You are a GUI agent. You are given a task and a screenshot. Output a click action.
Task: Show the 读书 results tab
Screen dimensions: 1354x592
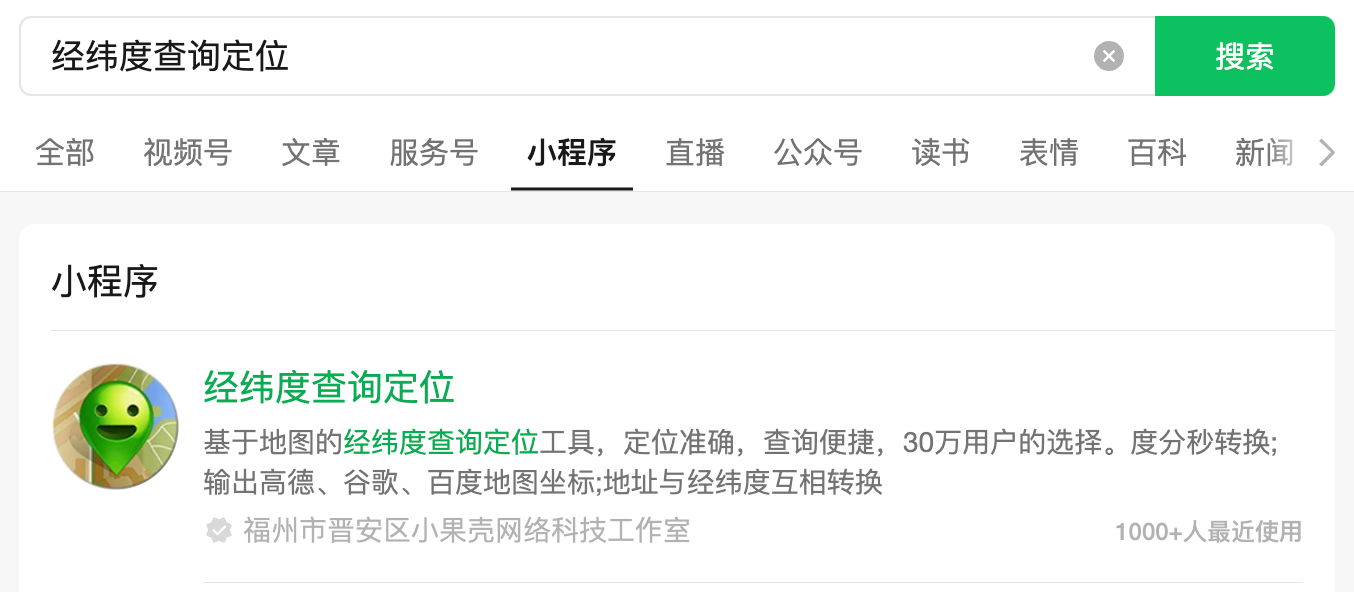coord(941,153)
